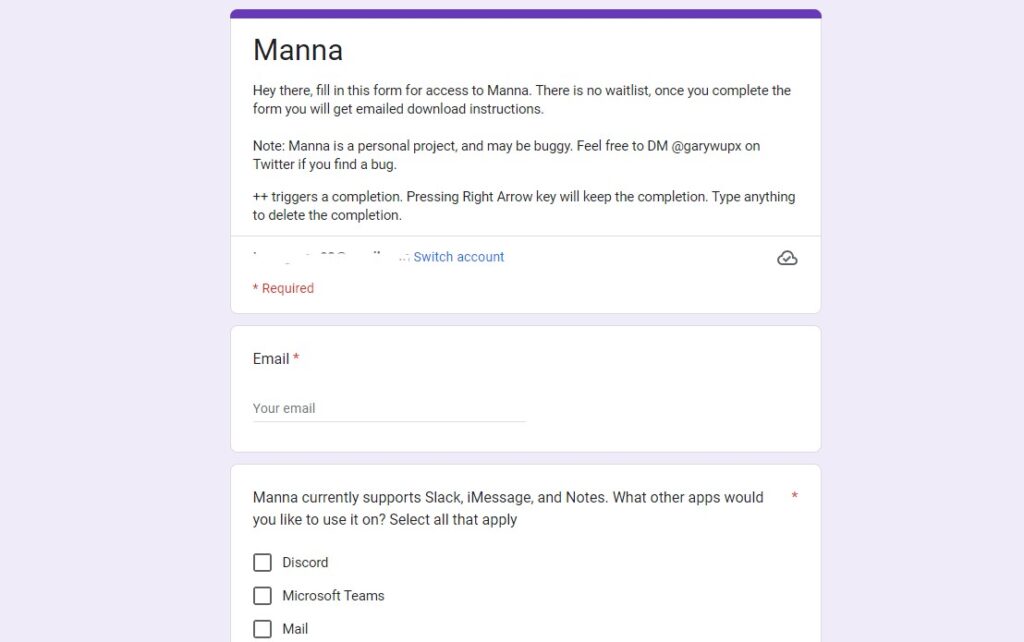Click the red Required notice text

click(x=283, y=288)
